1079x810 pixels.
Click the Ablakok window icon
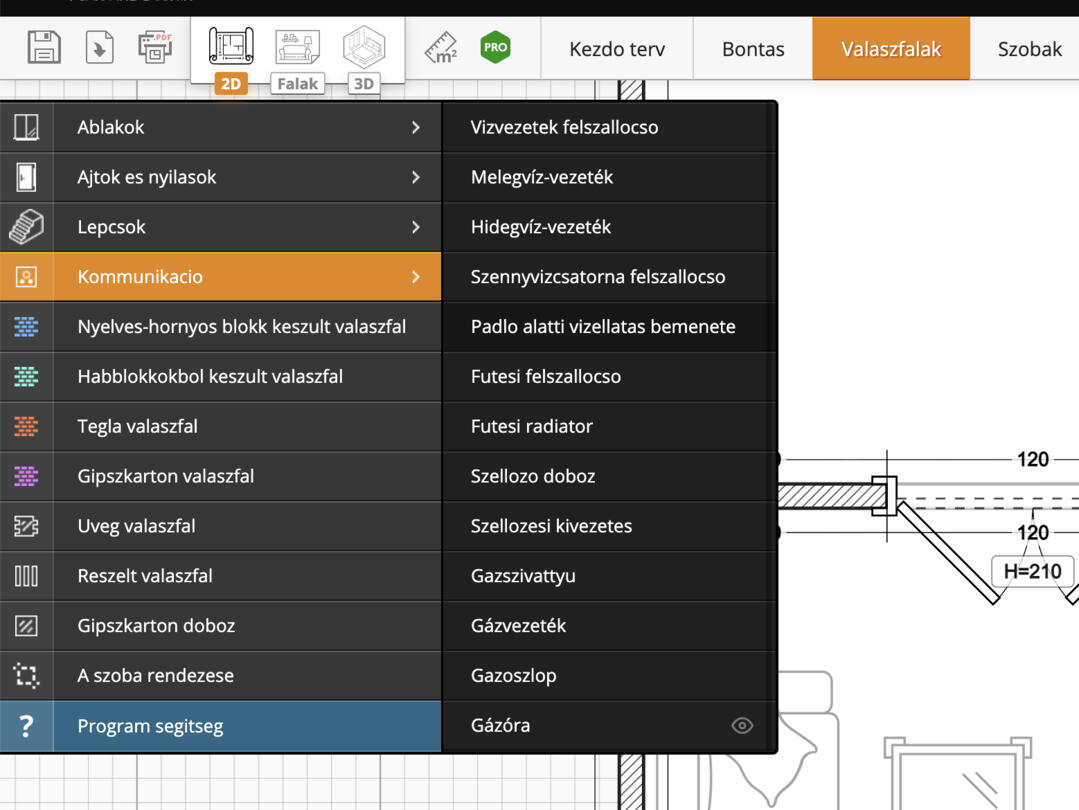(x=26, y=127)
